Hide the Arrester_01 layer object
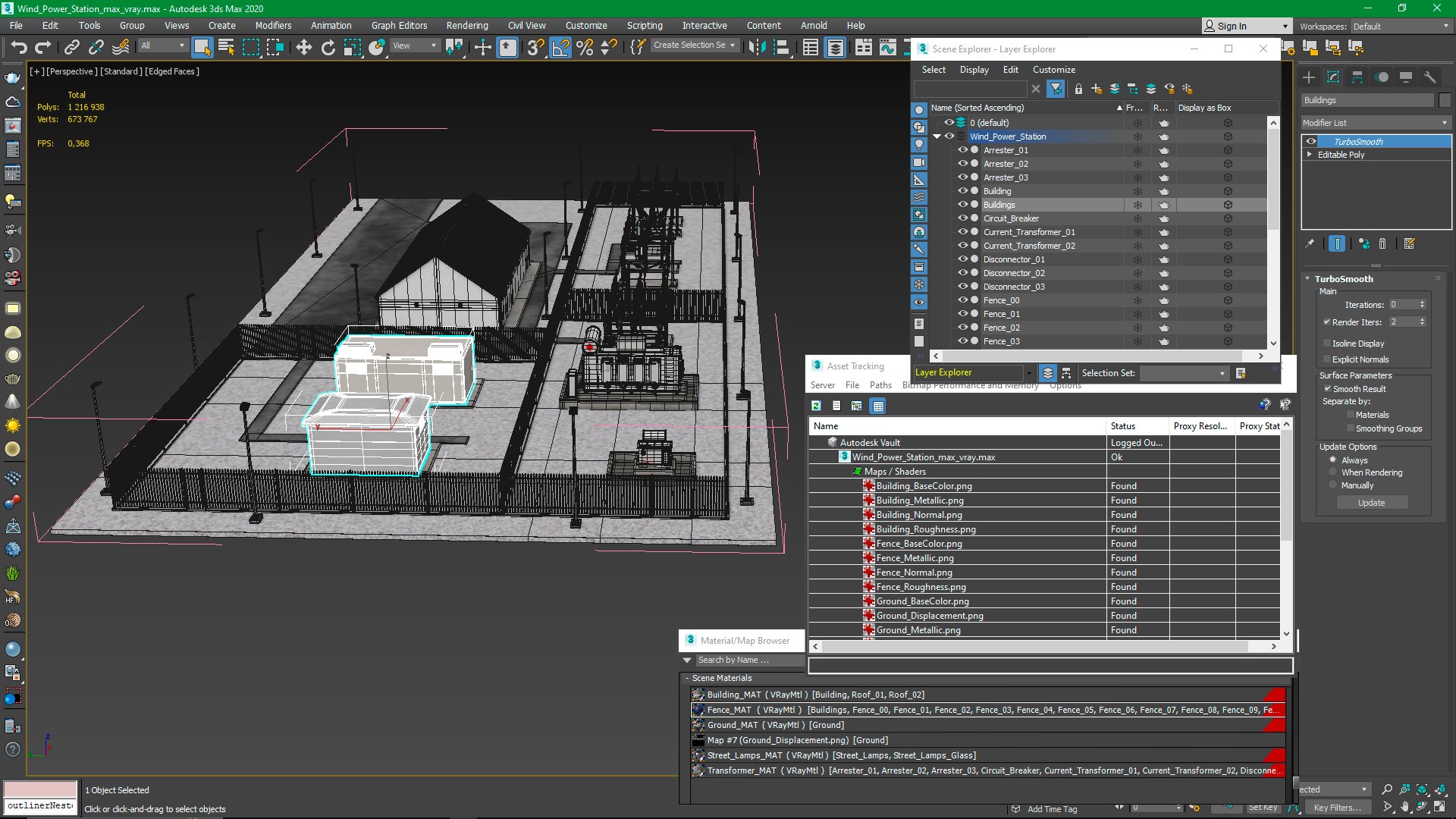Viewport: 1456px width, 819px height. point(962,150)
